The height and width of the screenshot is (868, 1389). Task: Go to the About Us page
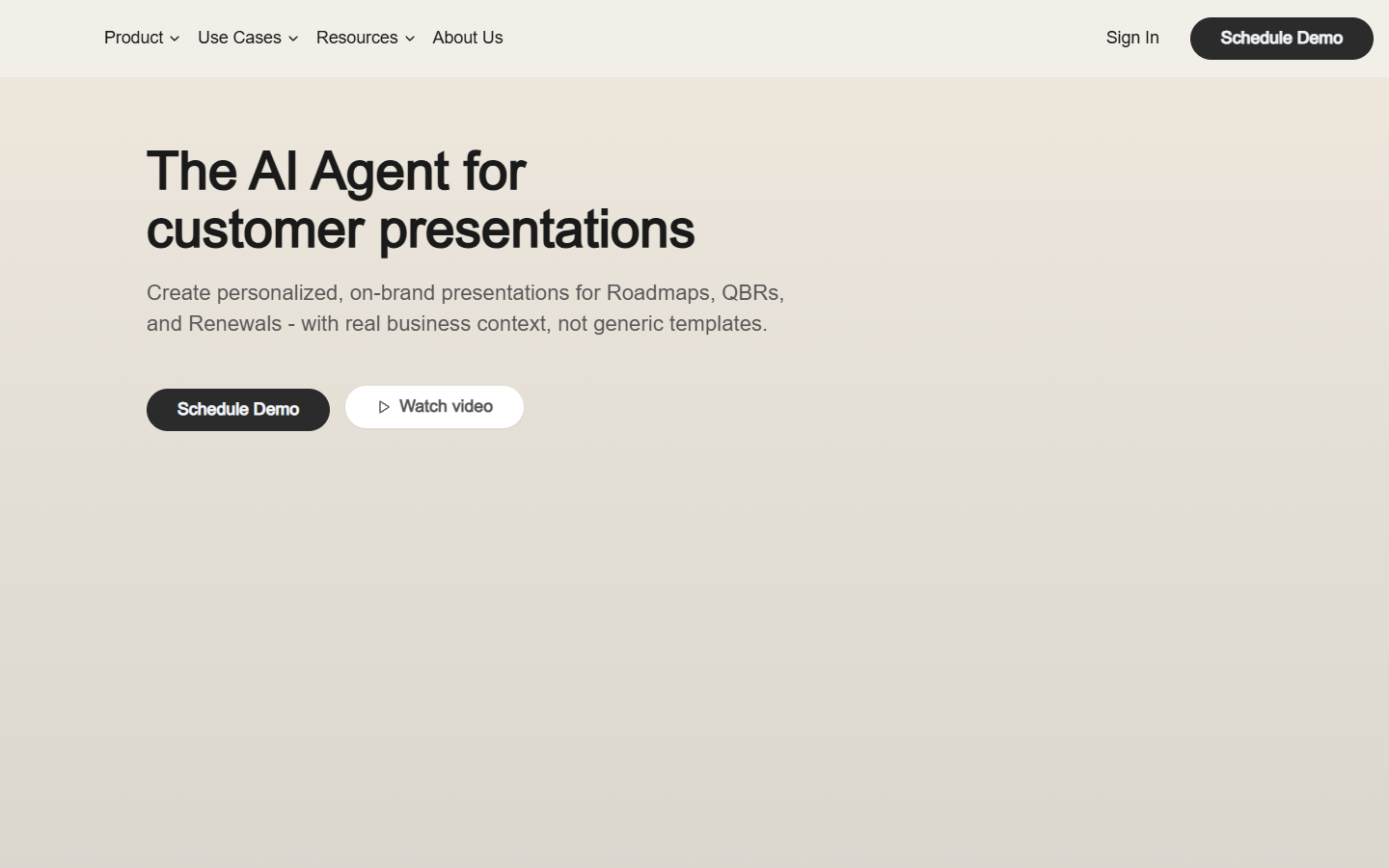pyautogui.click(x=468, y=38)
